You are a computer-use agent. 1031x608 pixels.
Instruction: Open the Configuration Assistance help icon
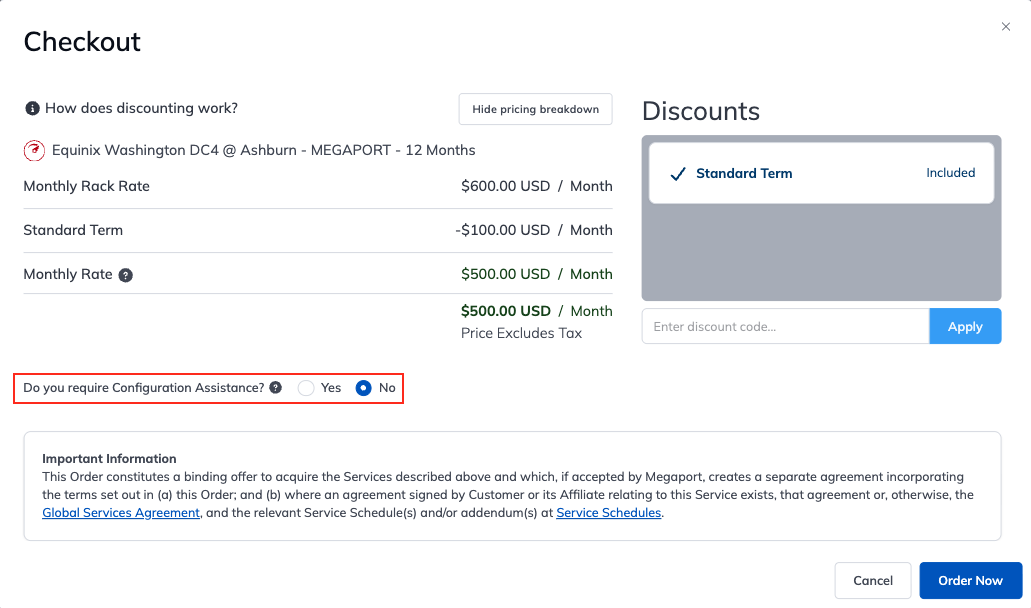click(x=276, y=388)
